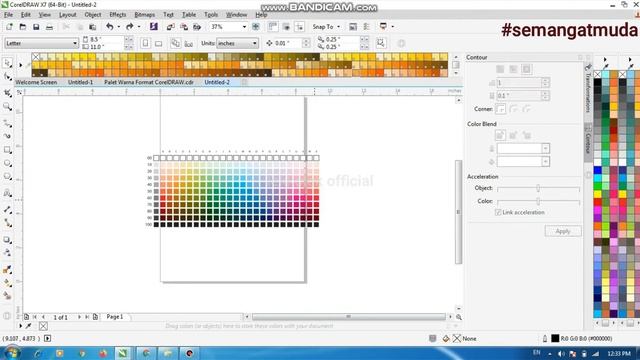Switch to the Welcome Screen tab
640x360 pixels.
(x=36, y=82)
